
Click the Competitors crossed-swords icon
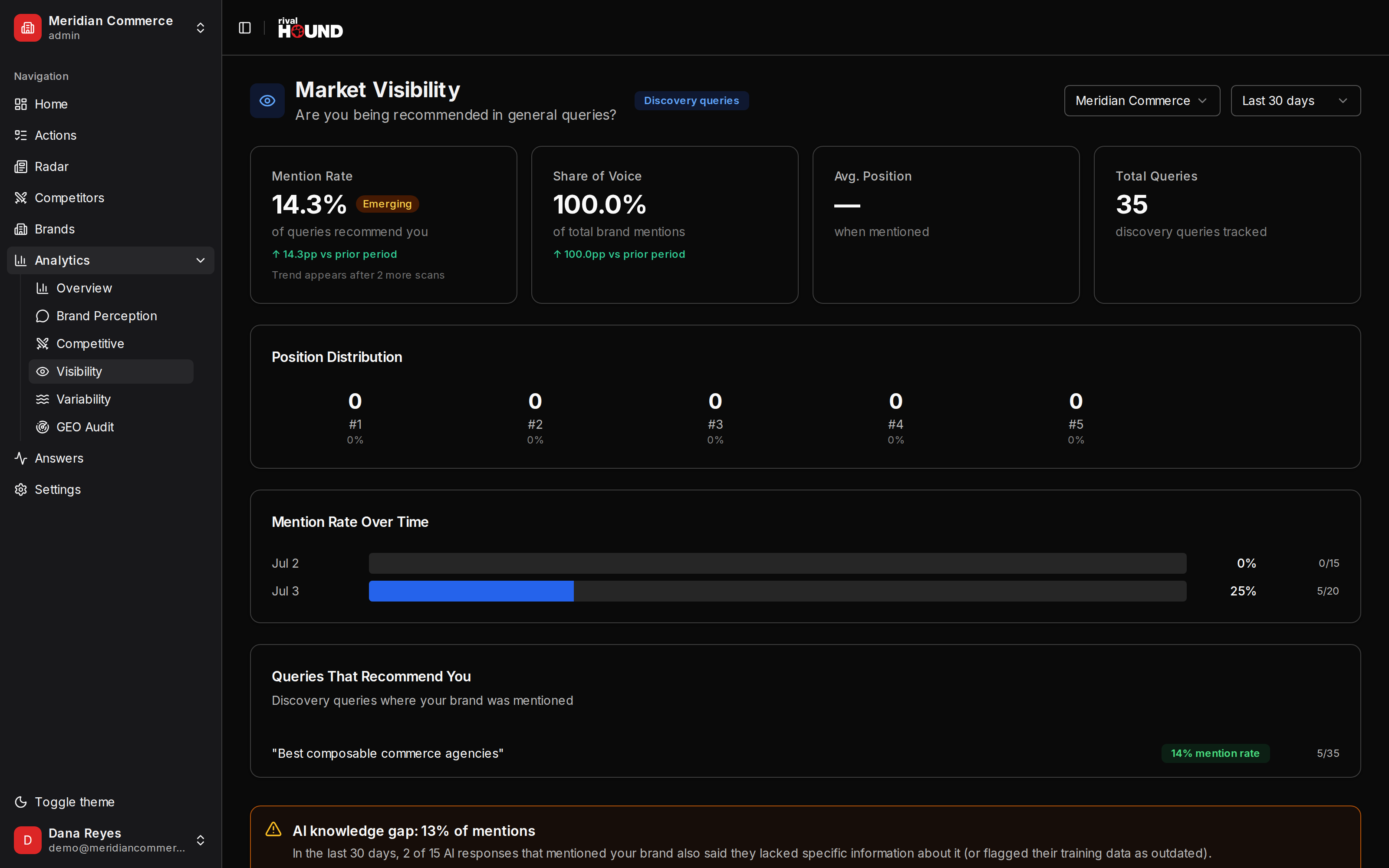pos(21,197)
